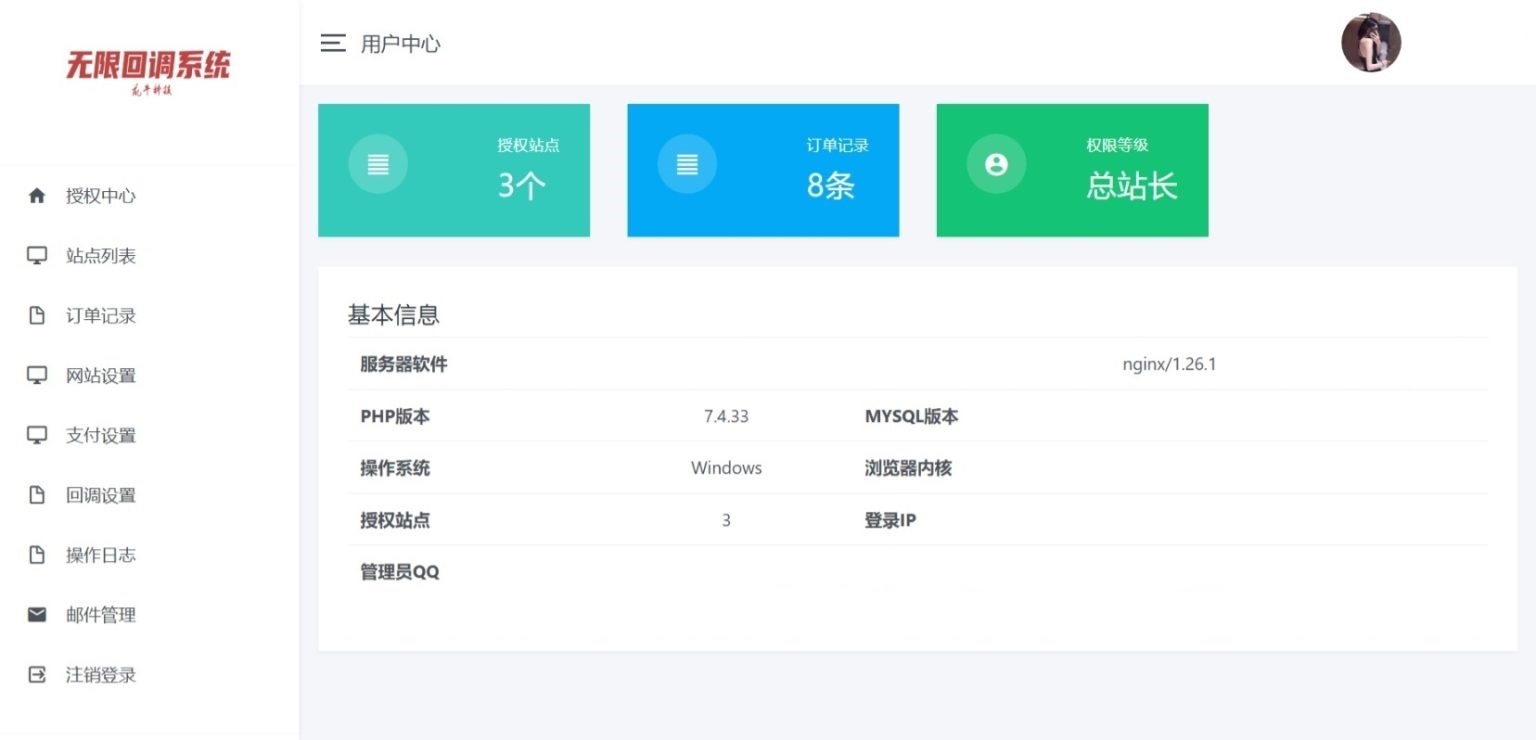The height and width of the screenshot is (740, 1536).
Task: Click the home icon beside 授权中心
Action: click(37, 196)
